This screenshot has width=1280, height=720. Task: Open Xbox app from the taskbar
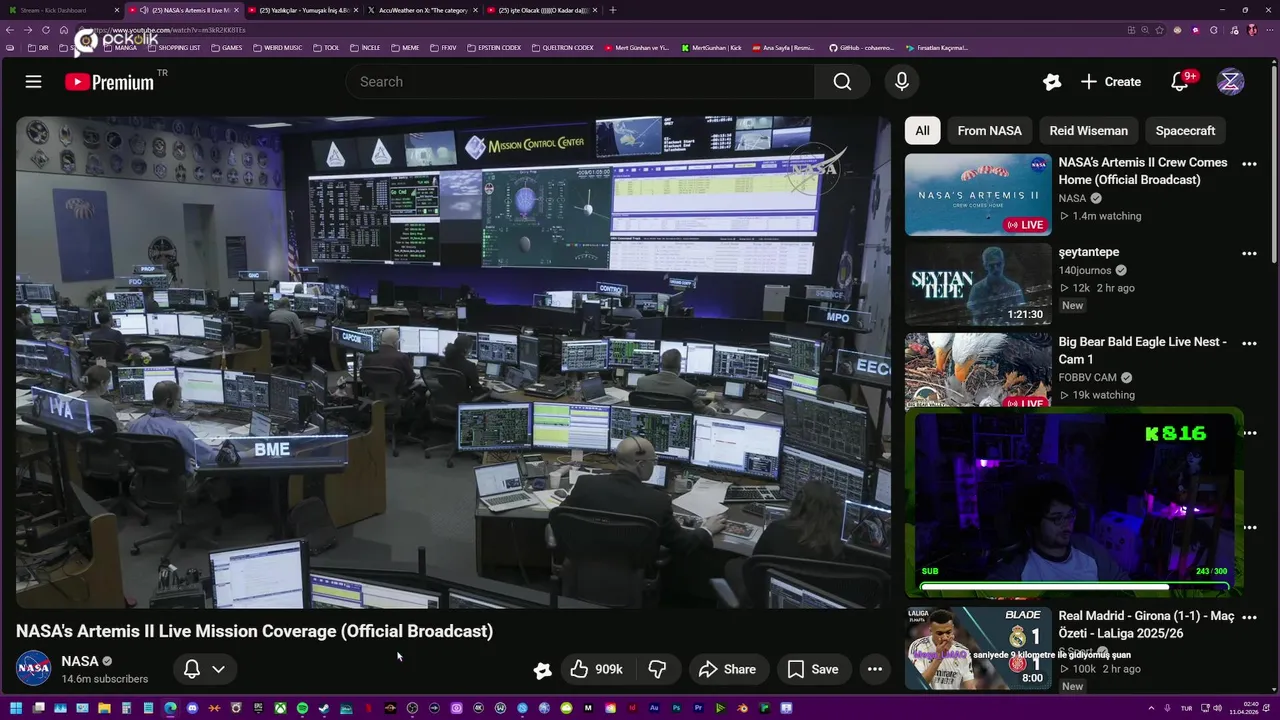pos(280,708)
